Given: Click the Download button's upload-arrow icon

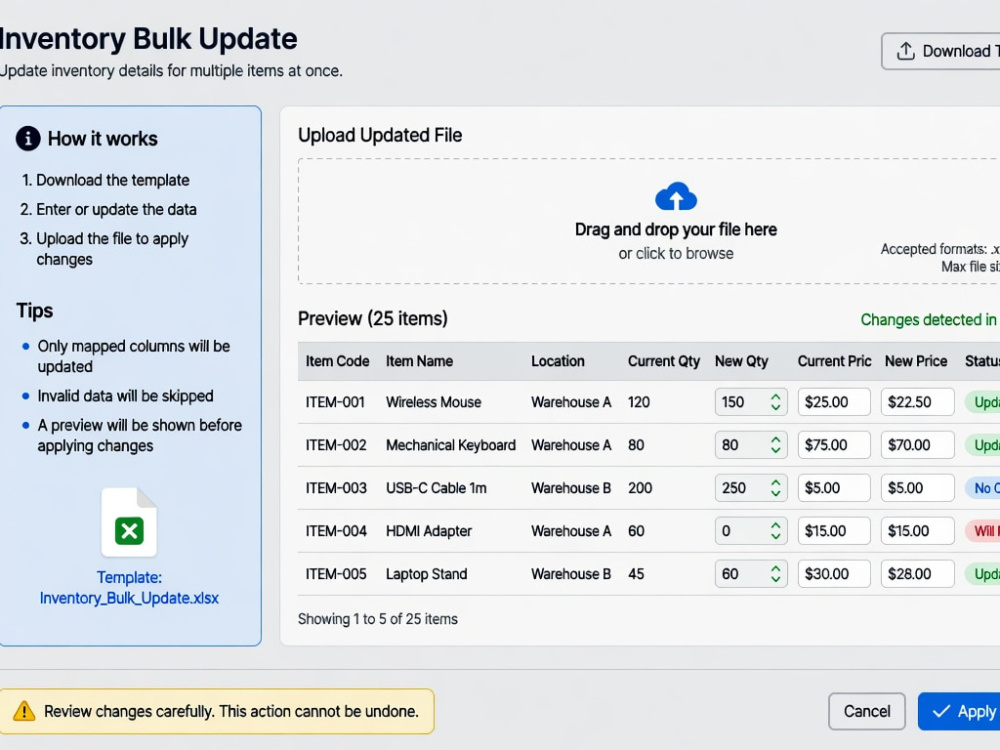Looking at the screenshot, I should [x=906, y=51].
